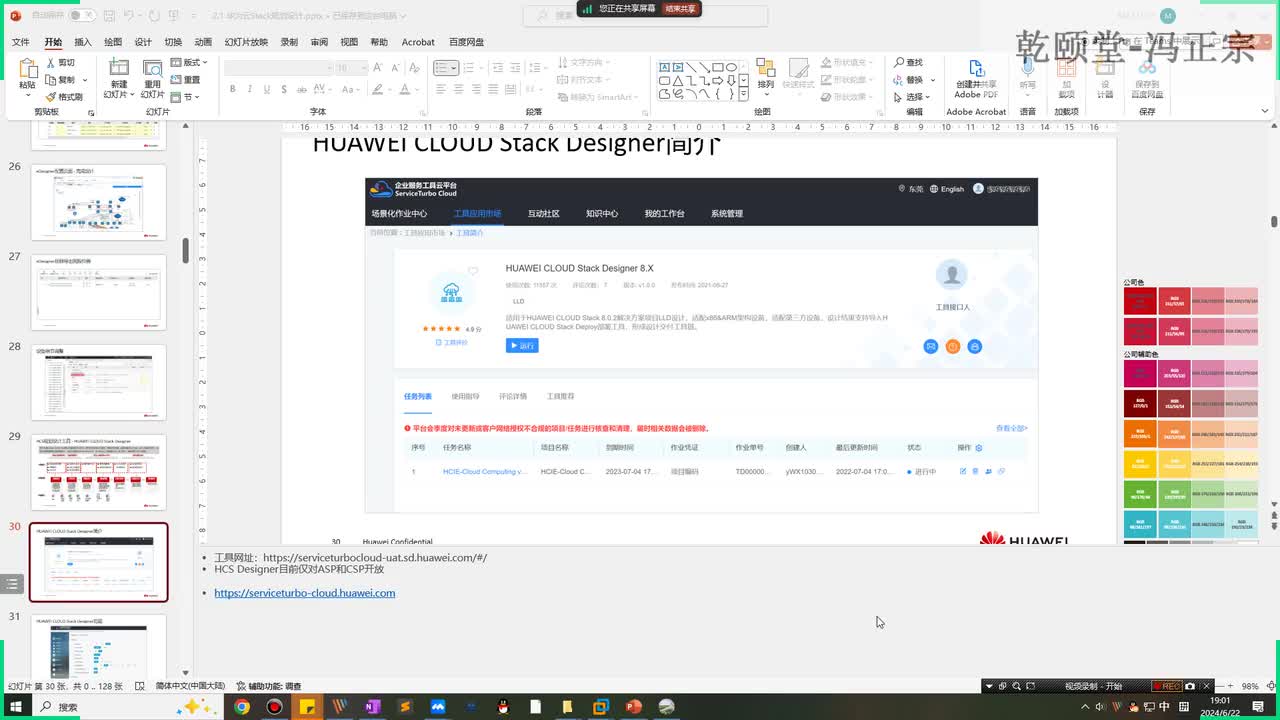1280x720 pixels.
Task: Click the HCIE-Cloud Computing task name link
Action: (485, 471)
